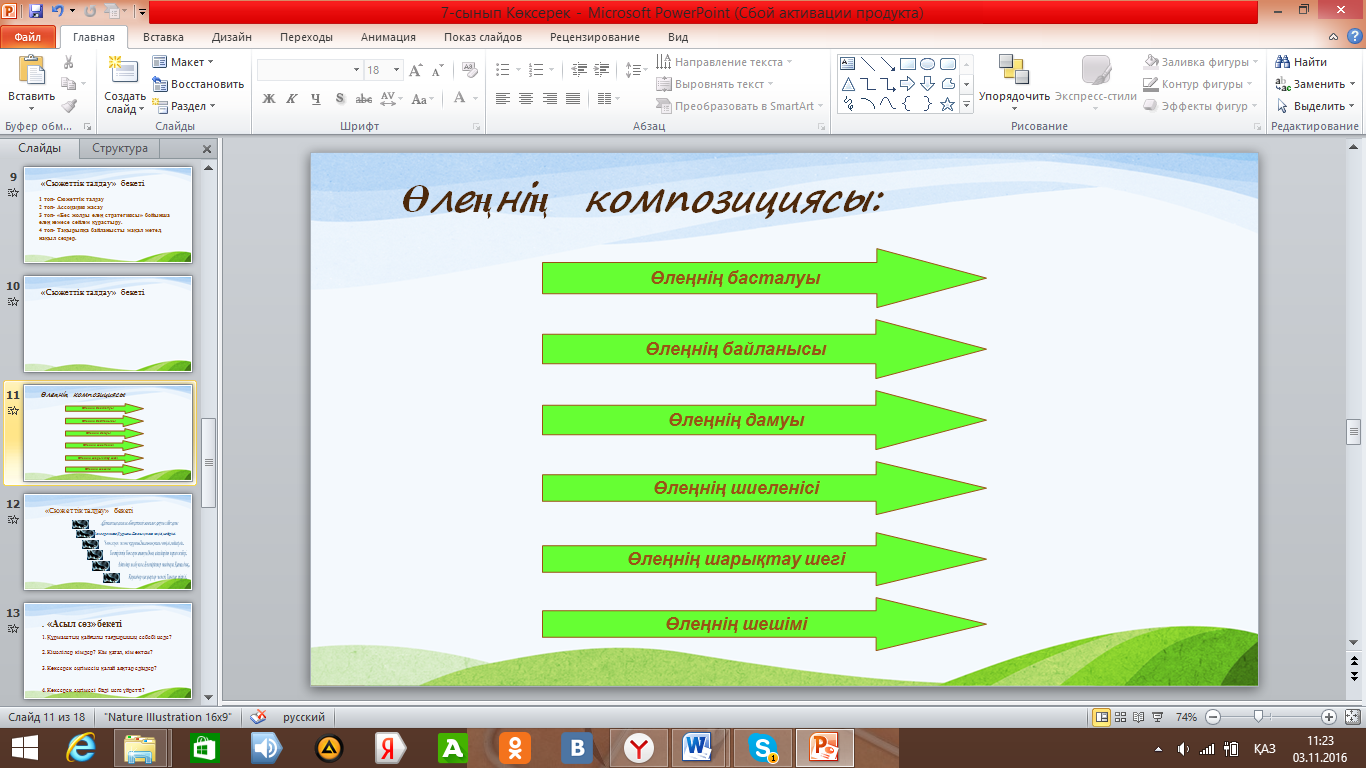The width and height of the screenshot is (1366, 768).
Task: Toggle underline formatting Ч
Action: tap(316, 98)
